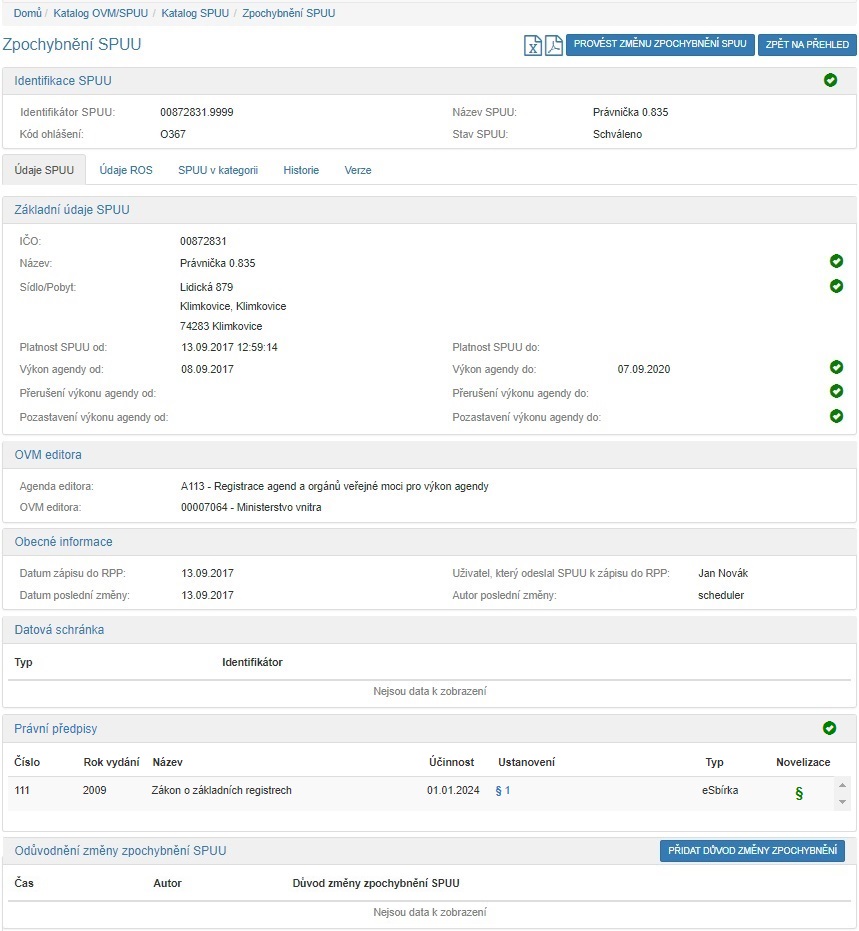Export the record to PDF

[x=553, y=45]
